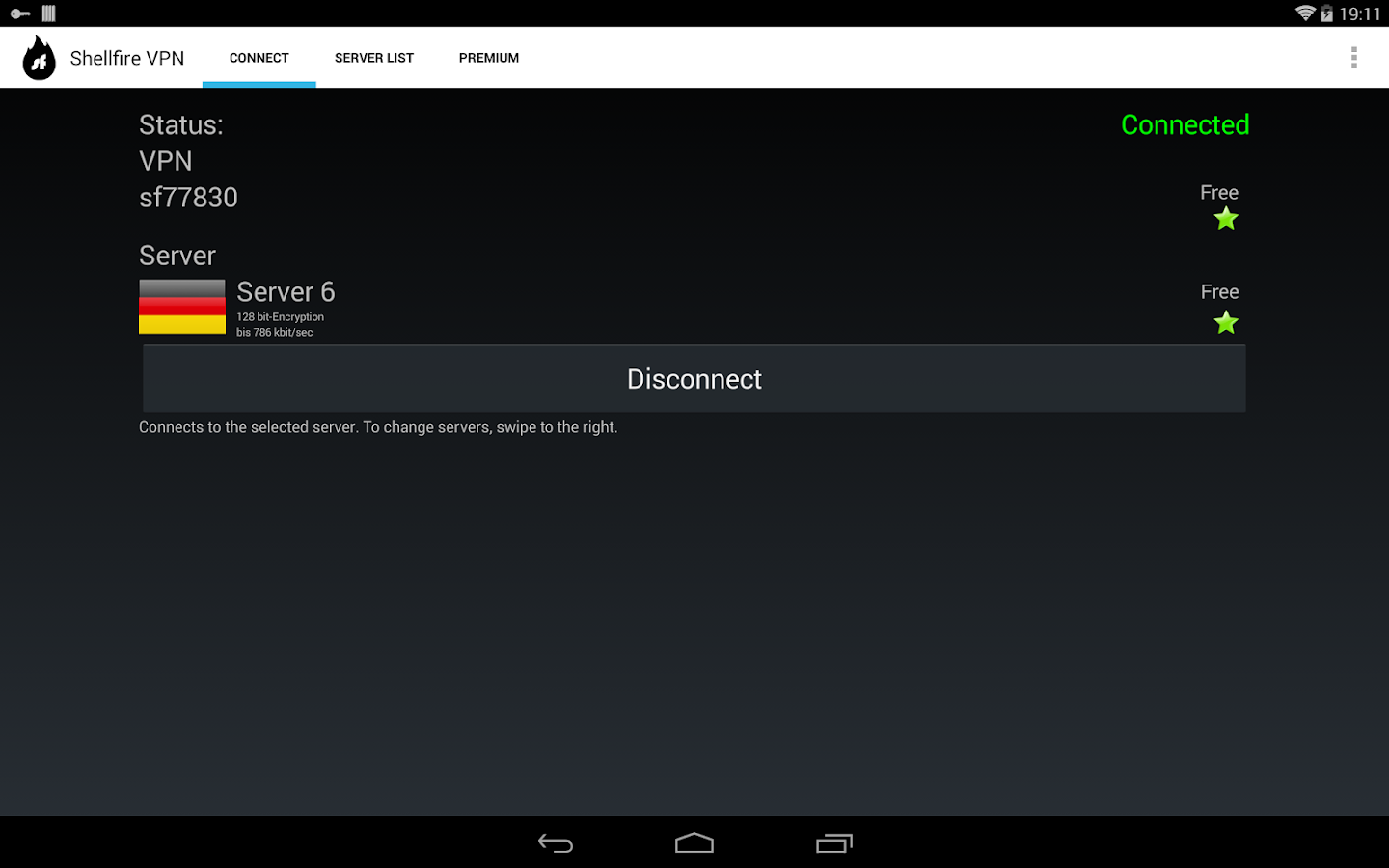Tap the Free label next to sf77830
Image resolution: width=1389 pixels, height=868 pixels.
(1219, 193)
